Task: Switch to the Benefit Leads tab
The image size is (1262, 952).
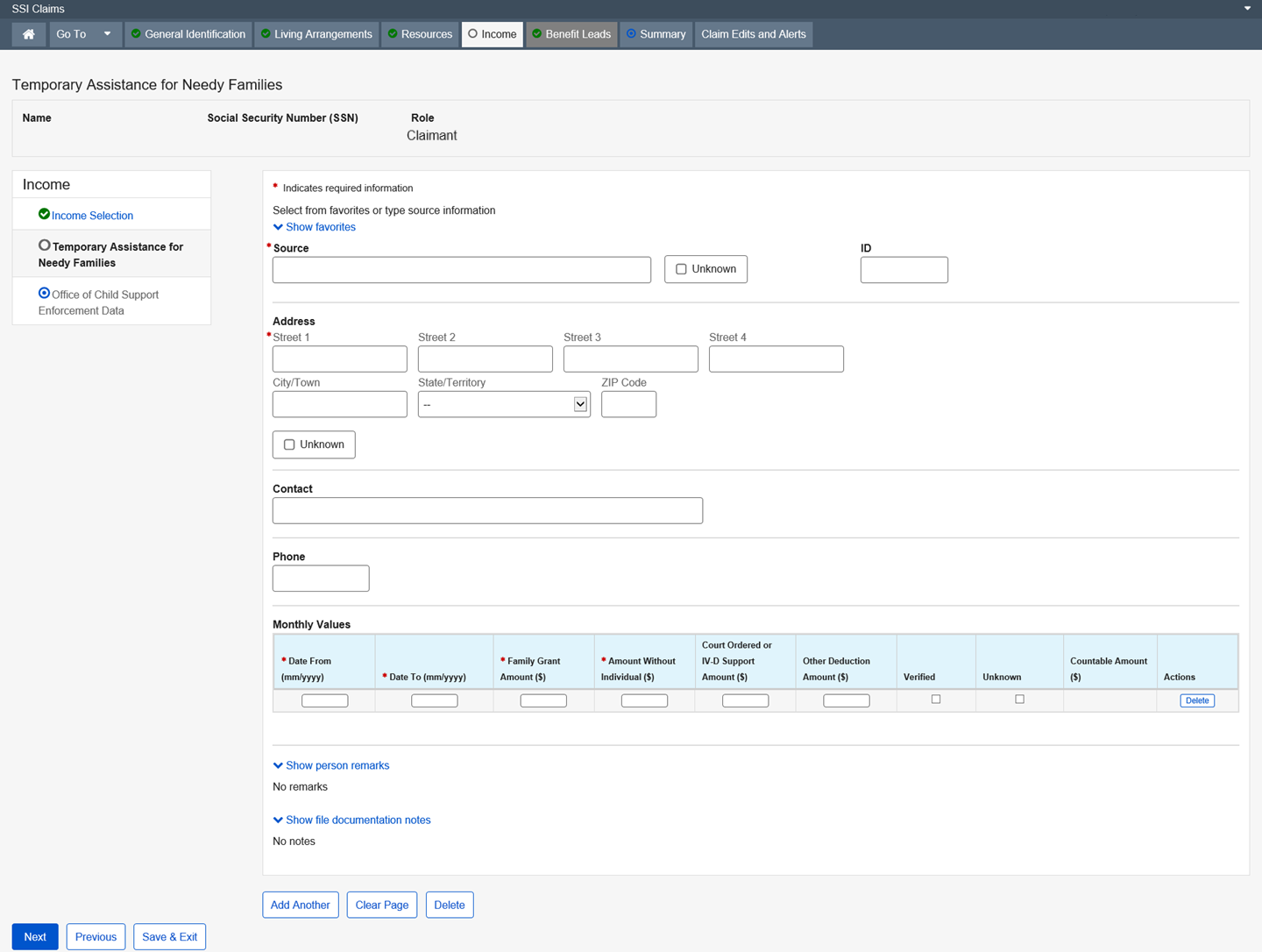Action: pyautogui.click(x=571, y=34)
